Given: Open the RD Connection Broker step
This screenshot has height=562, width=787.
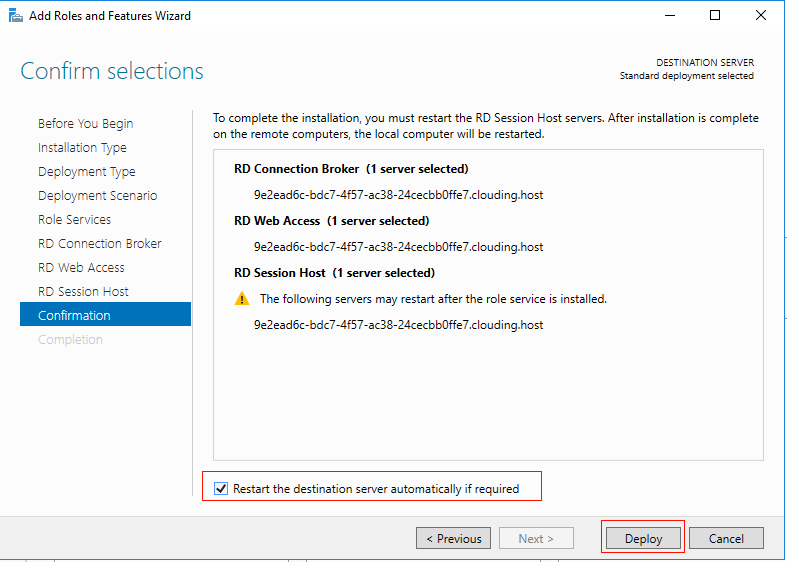Looking at the screenshot, I should click(x=99, y=243).
